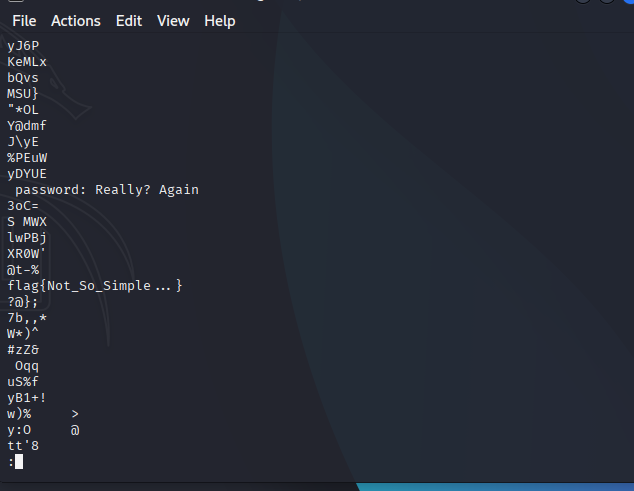Viewport: 634px width, 491px height.
Task: Click the terminal line 'uS%f'
Action: click(23, 382)
